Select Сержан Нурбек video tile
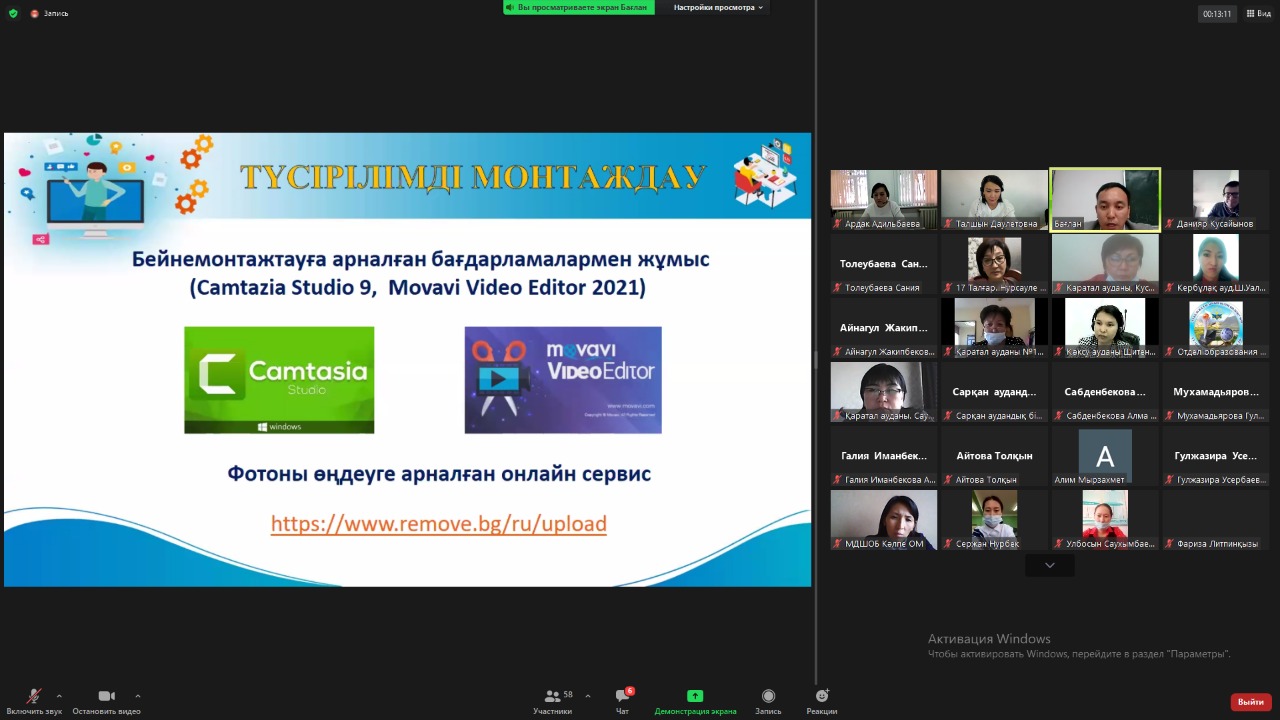Screen dimensions: 1280x720 pyautogui.click(x=994, y=520)
